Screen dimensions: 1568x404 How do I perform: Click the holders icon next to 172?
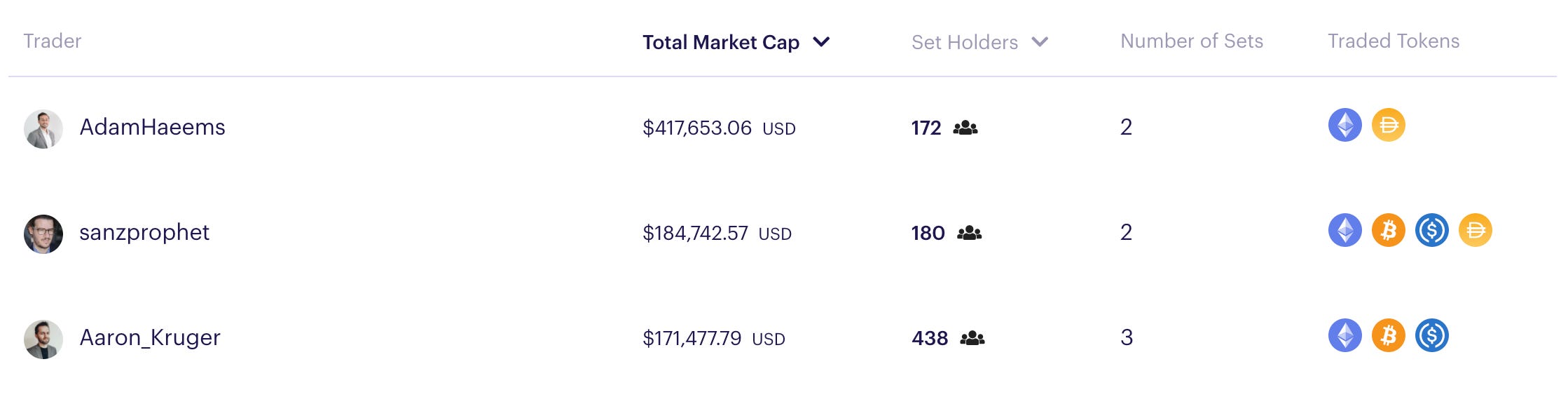(965, 128)
